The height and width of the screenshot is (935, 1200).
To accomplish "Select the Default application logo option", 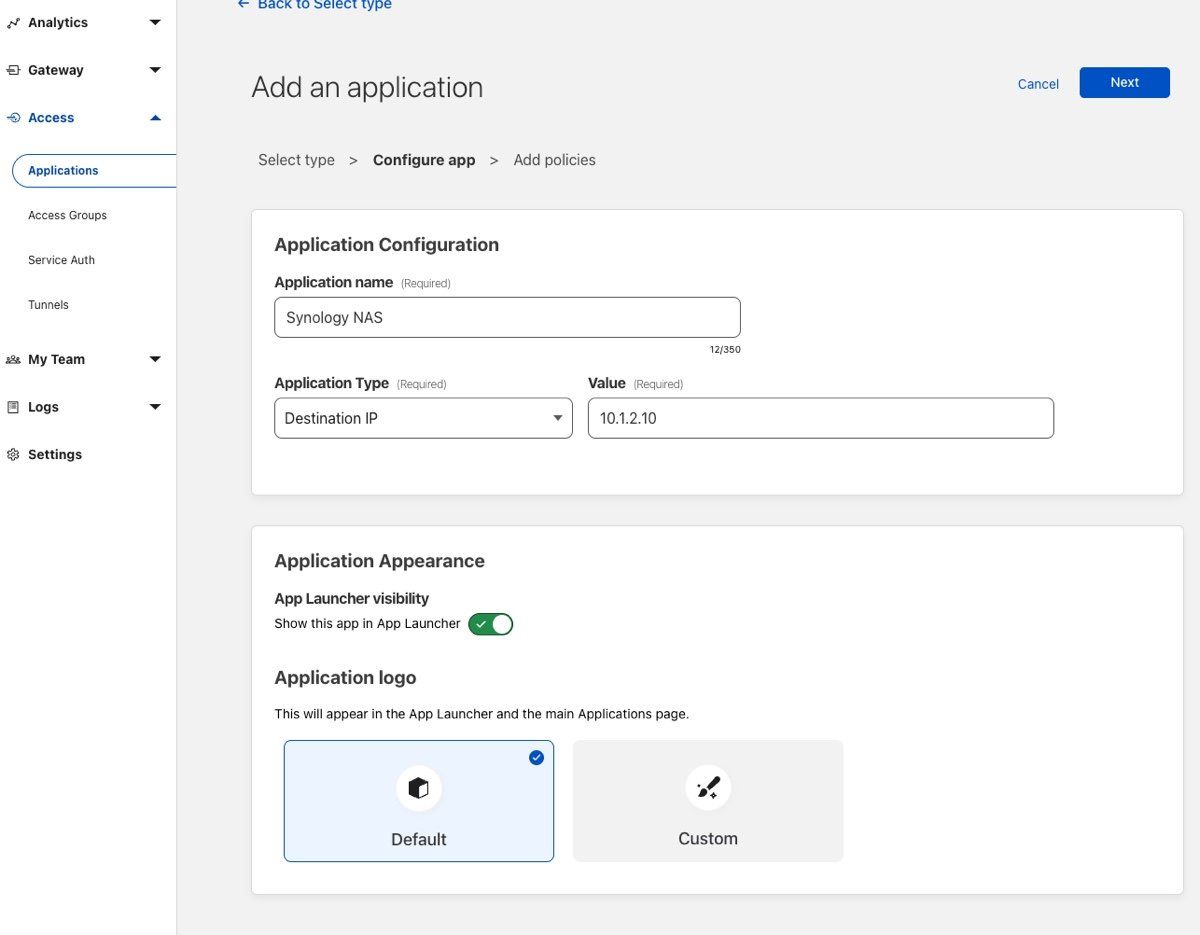I will click(x=418, y=801).
